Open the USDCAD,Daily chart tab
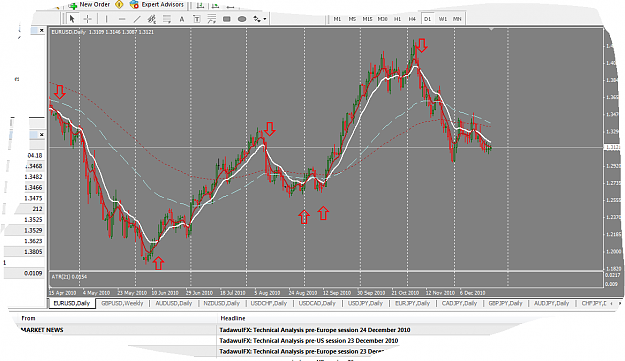This screenshot has height=361, width=625. pyautogui.click(x=317, y=303)
